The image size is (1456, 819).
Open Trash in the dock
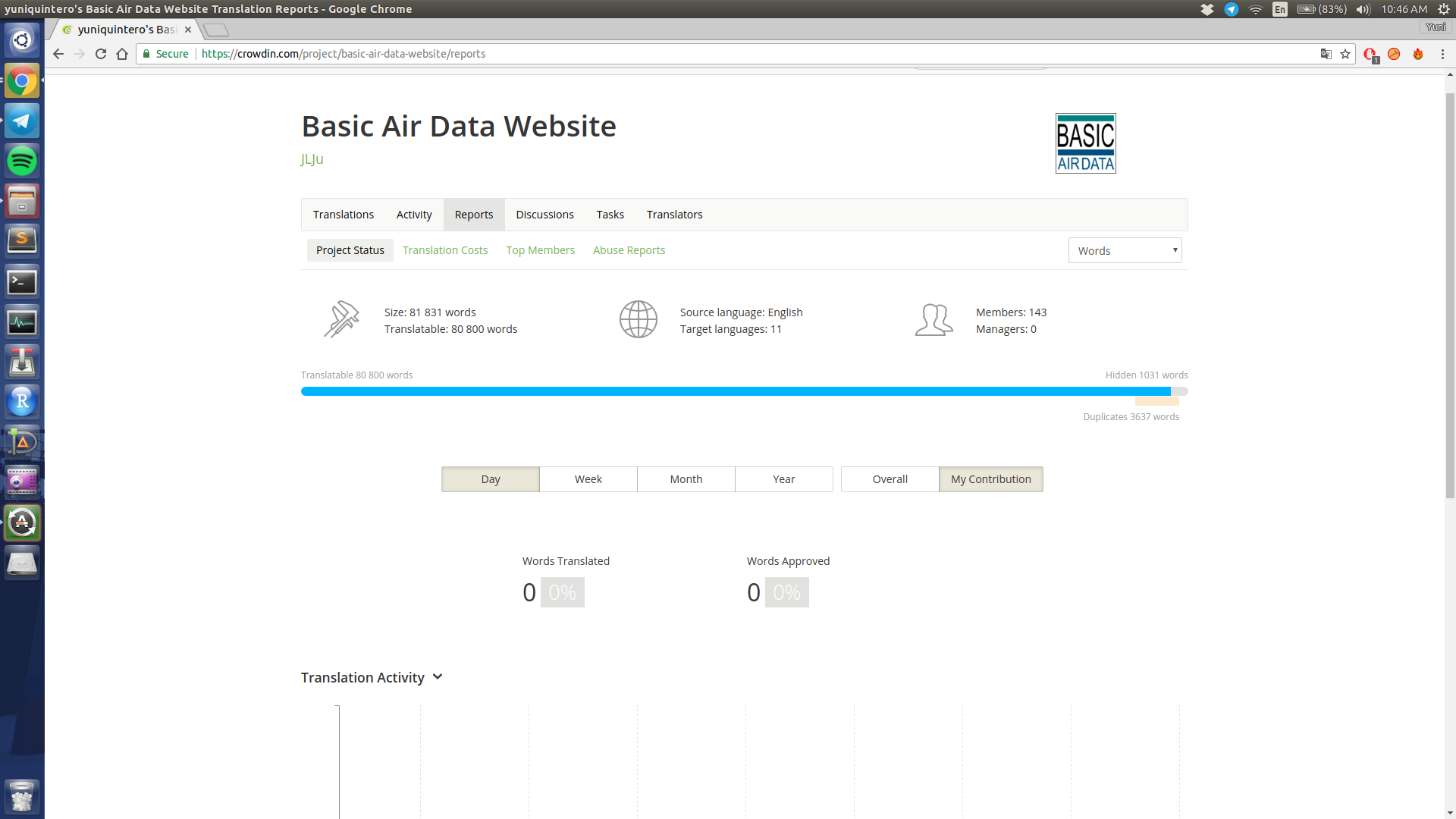pos(22,796)
